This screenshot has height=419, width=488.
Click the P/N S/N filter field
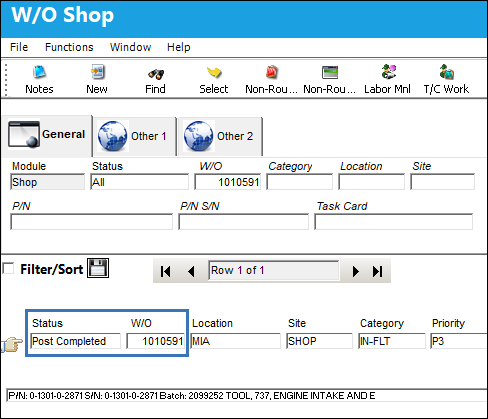tap(243, 222)
